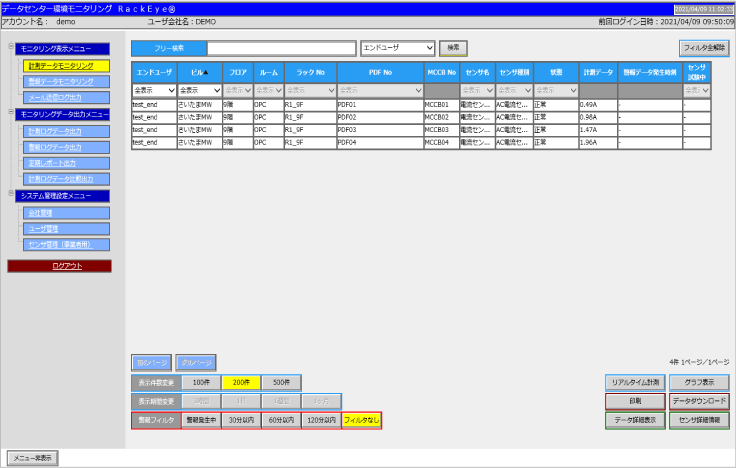
Task: Collapse the モニタリング表示メニュー tree icon
Action: [x=11, y=46]
